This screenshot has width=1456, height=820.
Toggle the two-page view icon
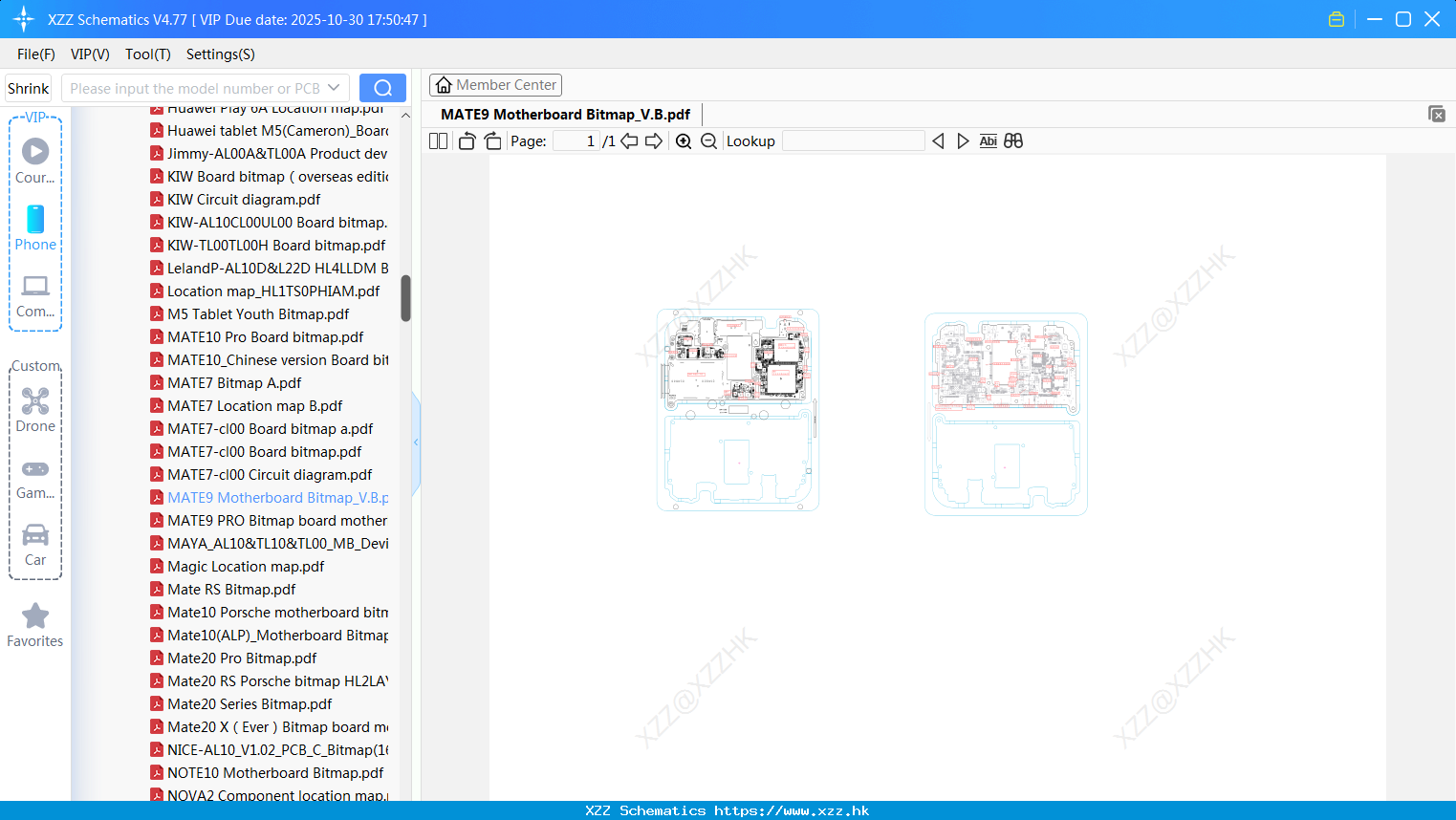(439, 141)
